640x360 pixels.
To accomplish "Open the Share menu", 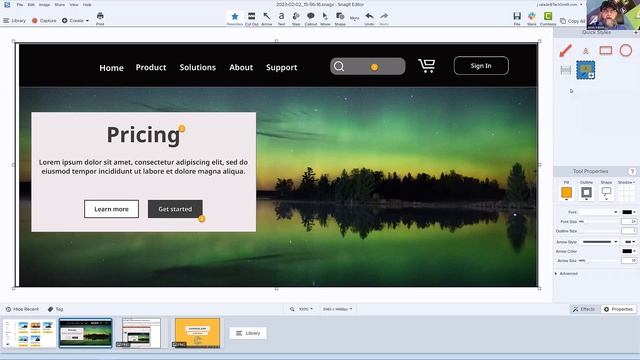I will pos(60,4).
